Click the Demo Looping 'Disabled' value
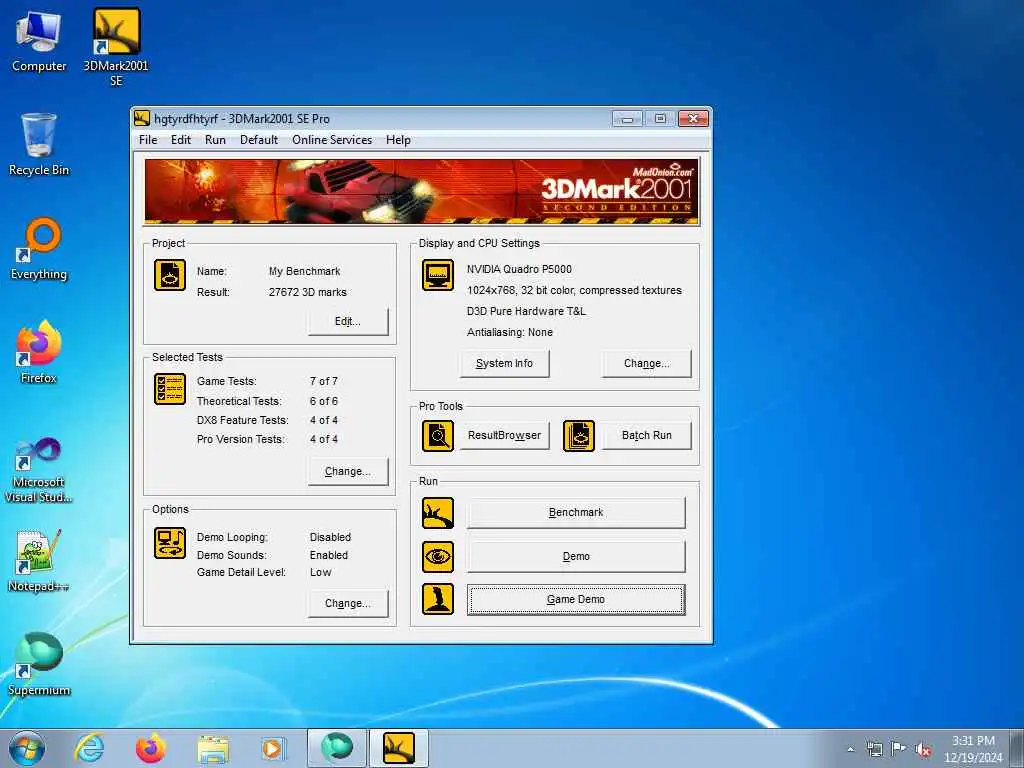 [330, 537]
